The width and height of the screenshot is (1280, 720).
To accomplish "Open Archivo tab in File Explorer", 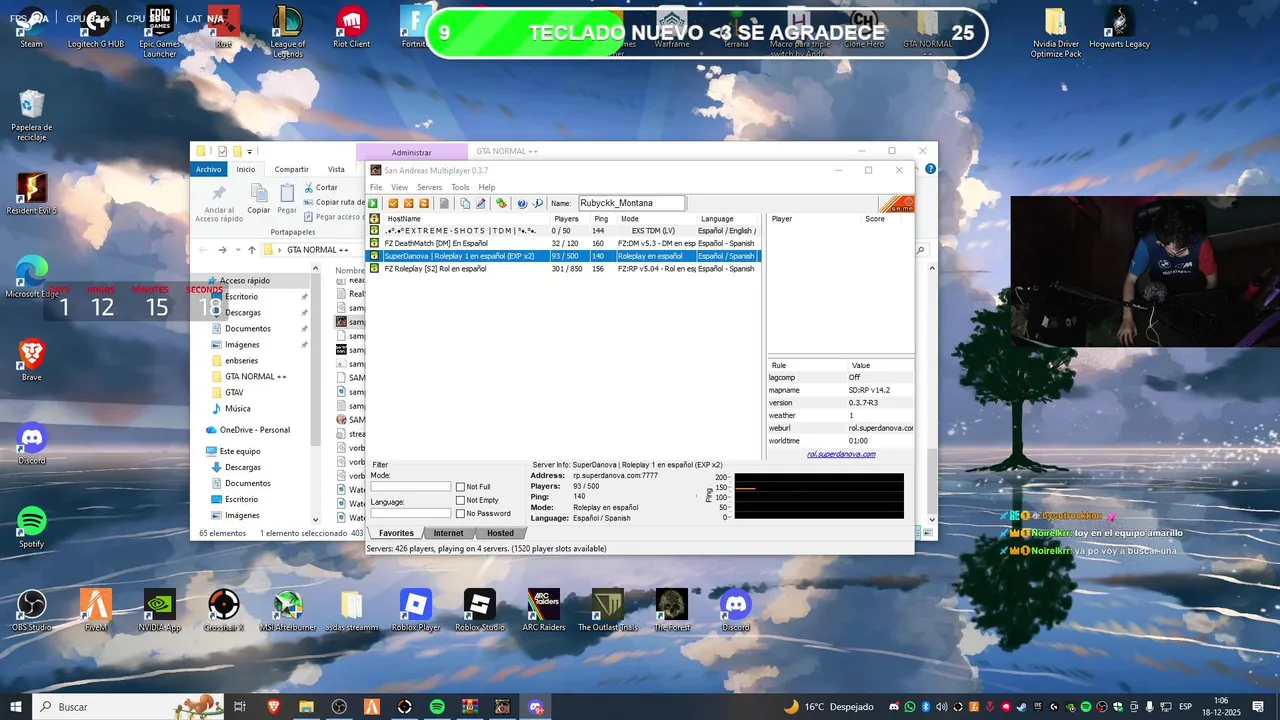I will (x=208, y=169).
